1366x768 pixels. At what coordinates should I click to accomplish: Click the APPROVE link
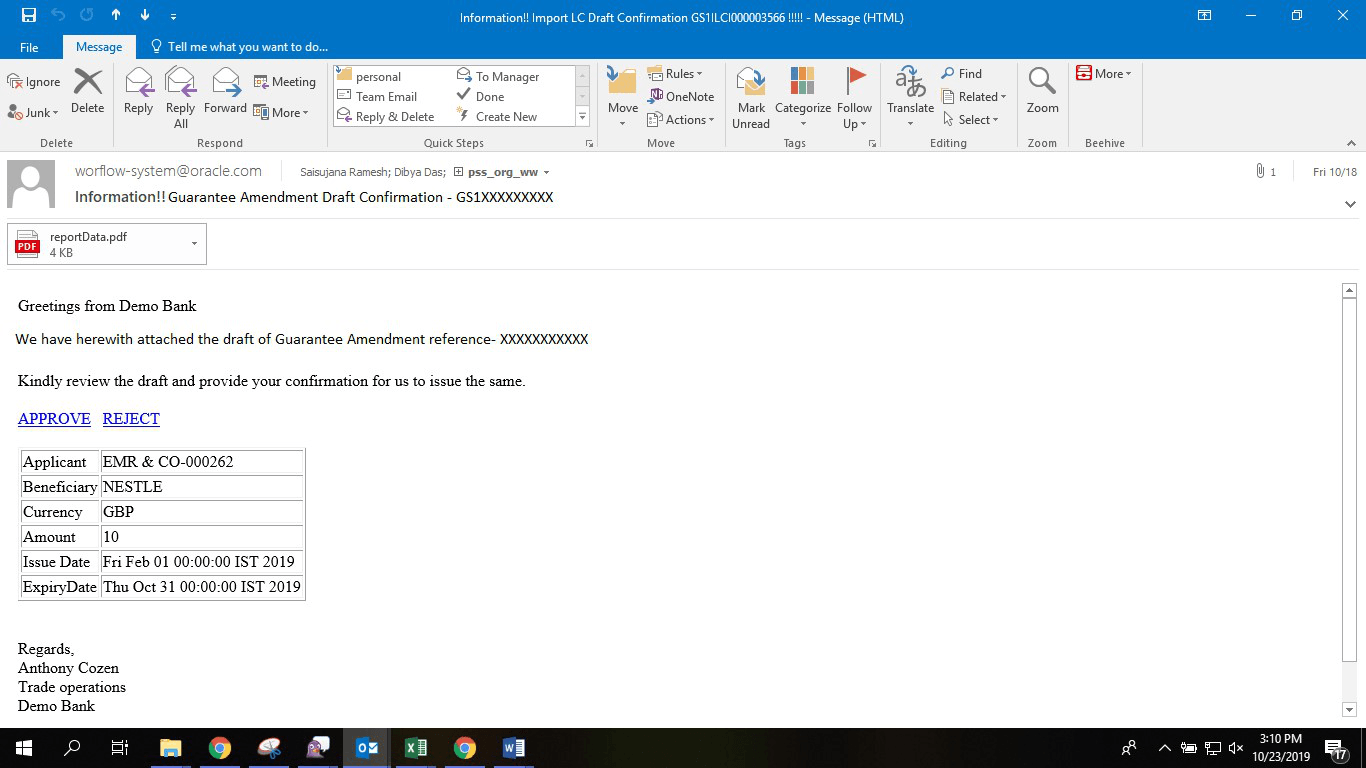[x=54, y=418]
